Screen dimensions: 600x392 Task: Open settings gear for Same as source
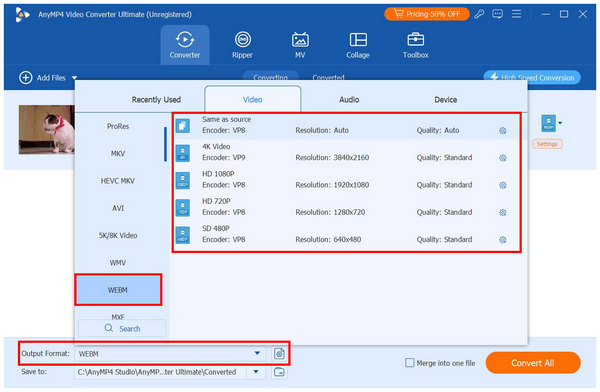pyautogui.click(x=503, y=131)
